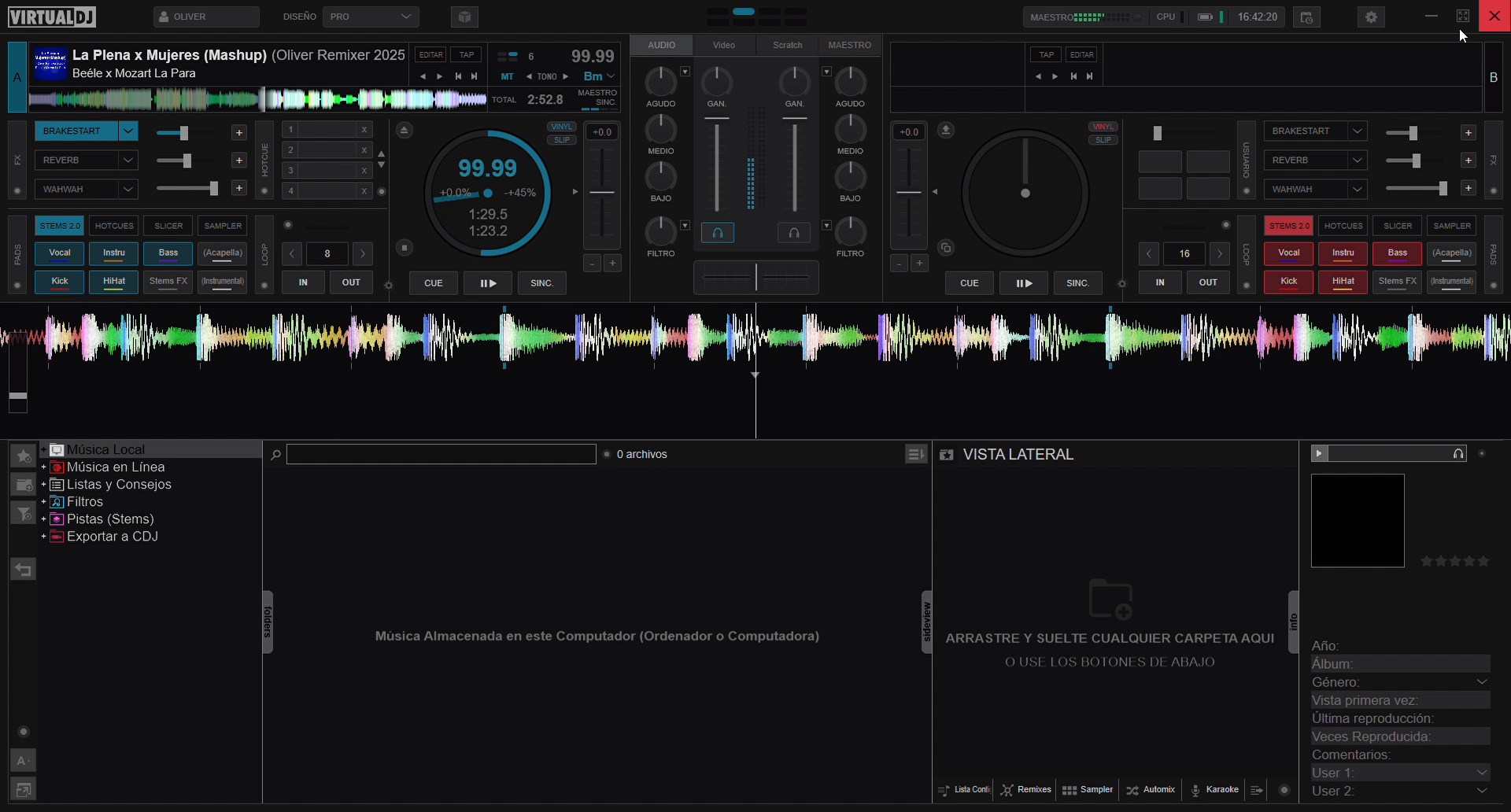The height and width of the screenshot is (812, 1511).
Task: Click the crossfader slider
Action: point(755,277)
